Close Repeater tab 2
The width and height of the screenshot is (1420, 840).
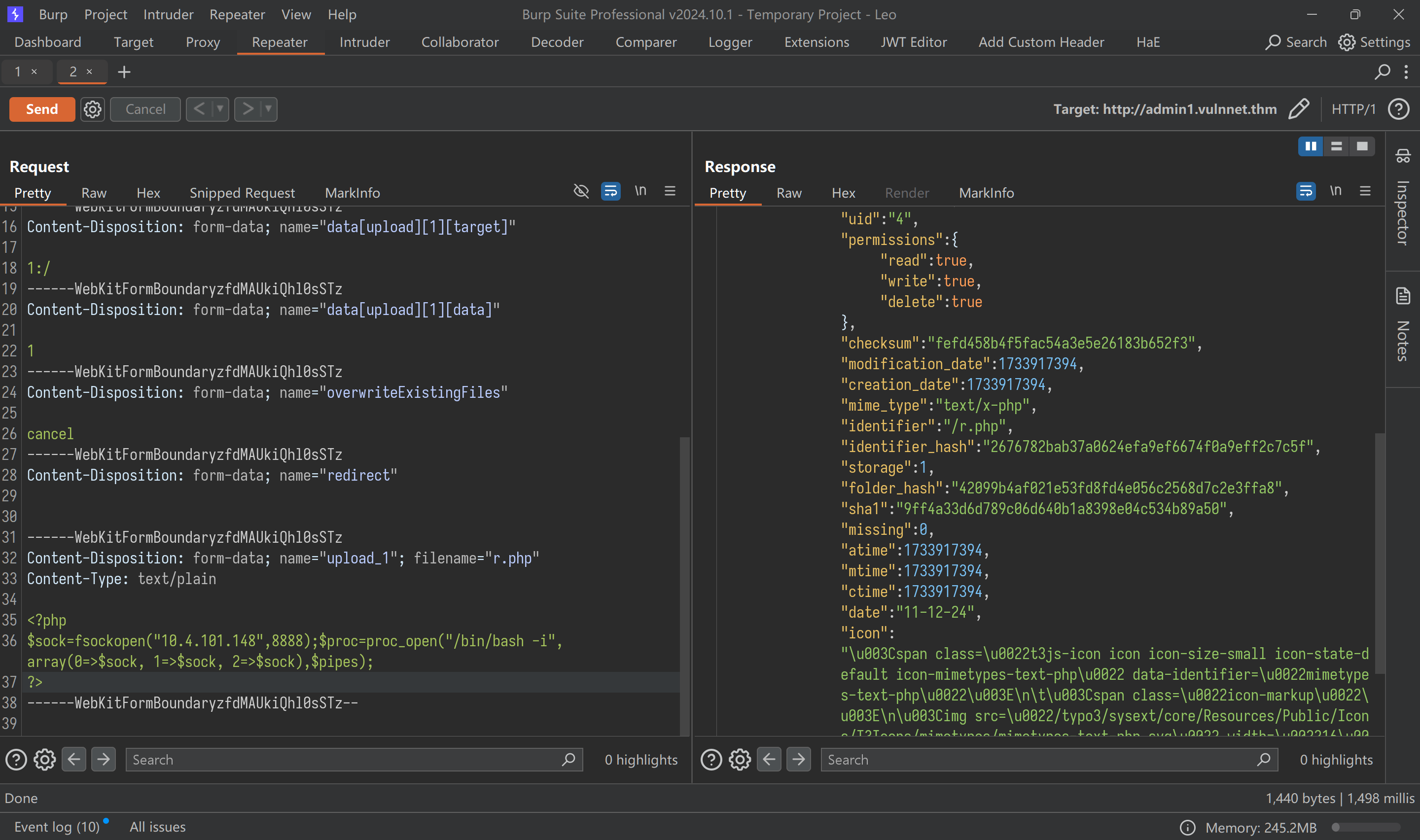[89, 72]
